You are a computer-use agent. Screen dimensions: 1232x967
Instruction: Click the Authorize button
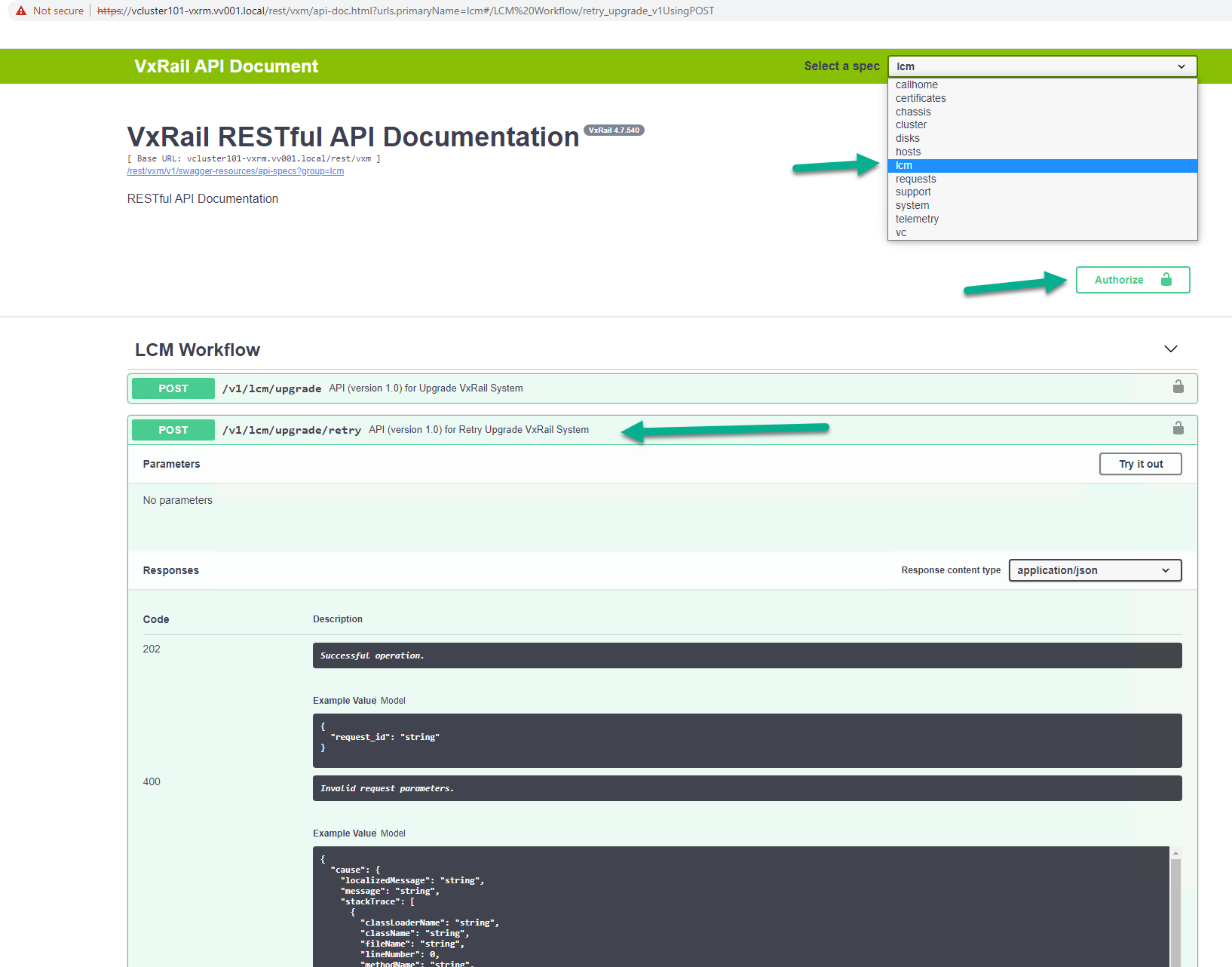pyautogui.click(x=1132, y=280)
